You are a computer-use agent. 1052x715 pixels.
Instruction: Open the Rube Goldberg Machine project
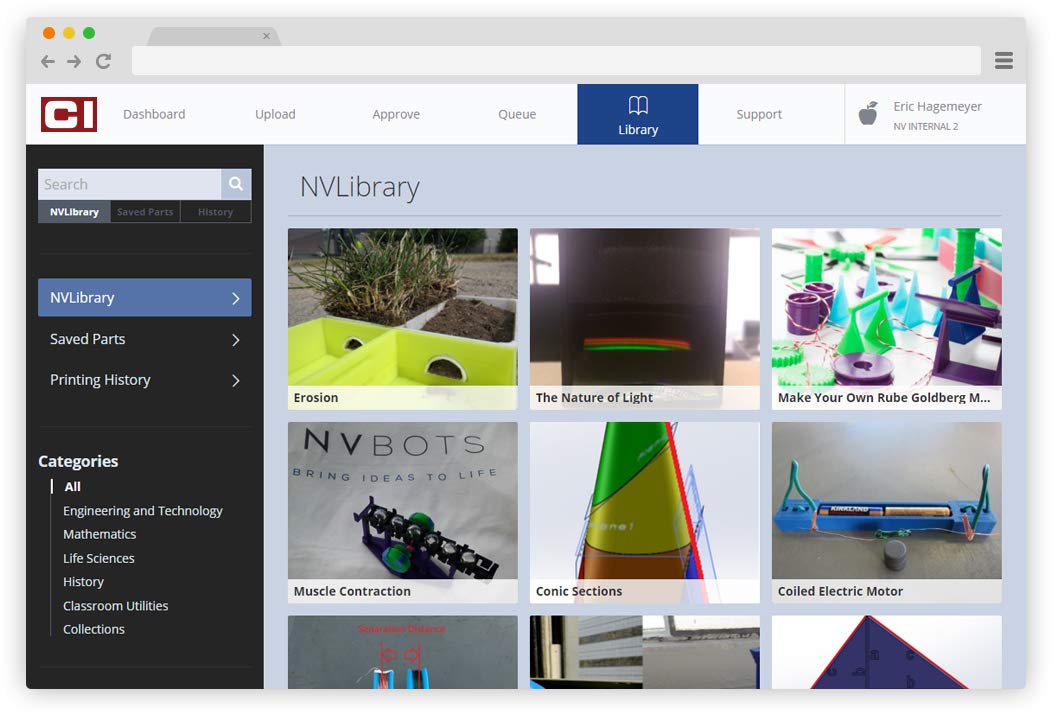point(886,319)
